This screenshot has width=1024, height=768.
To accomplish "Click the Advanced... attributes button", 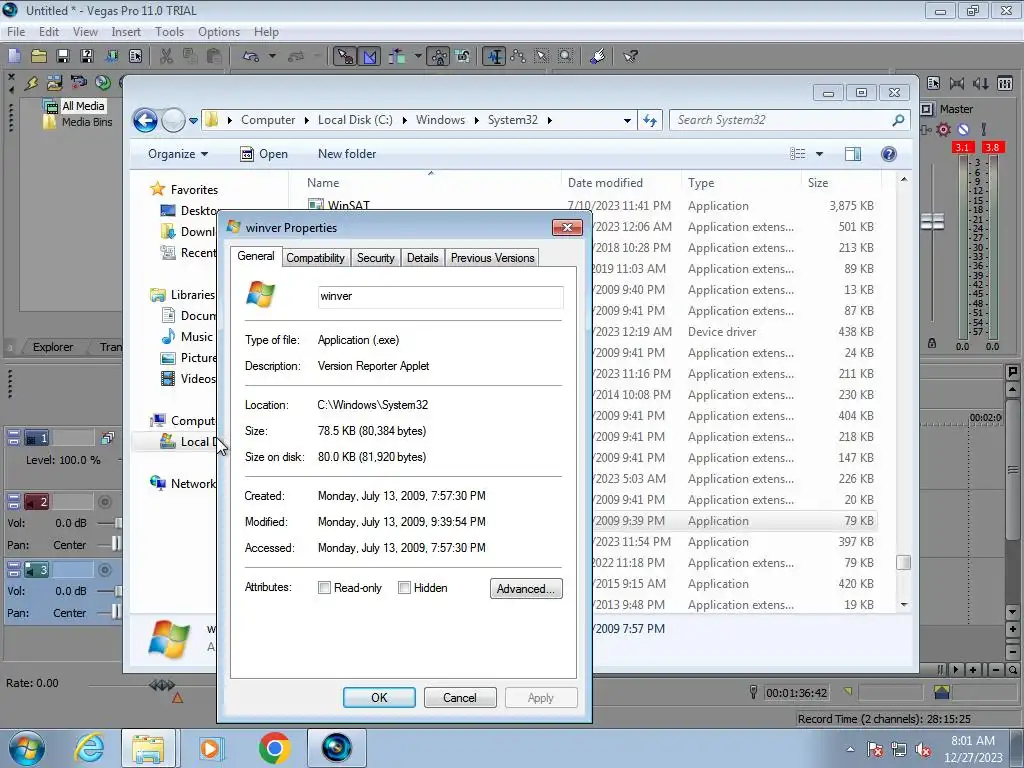I will [x=526, y=588].
